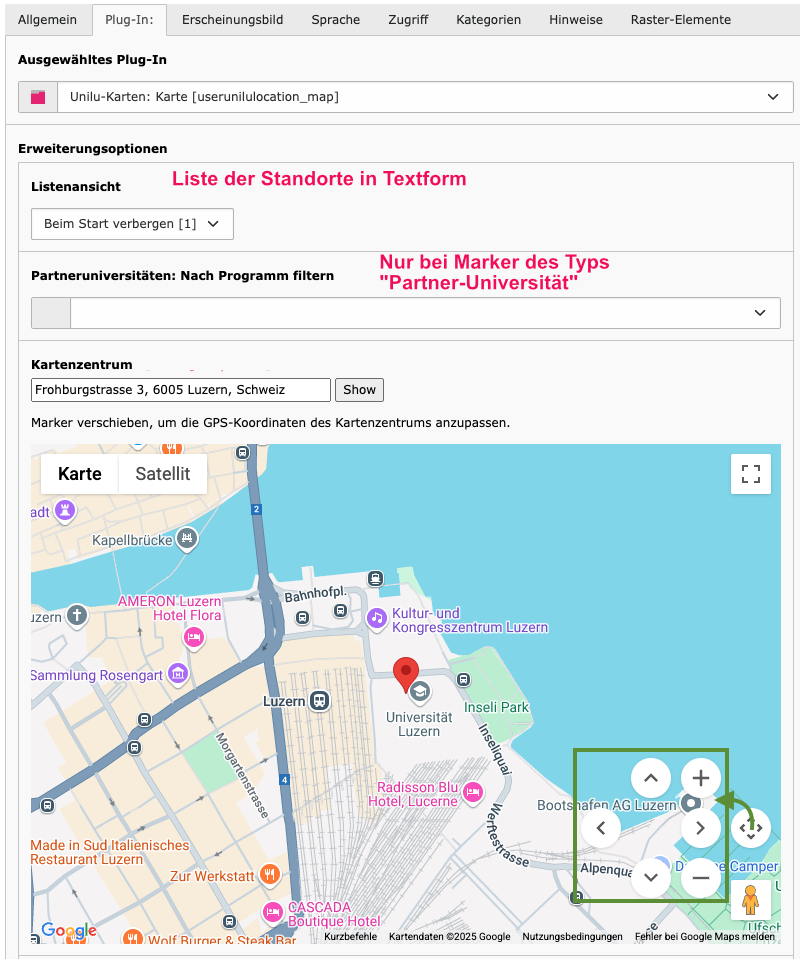Open the Kategorien tab
Screen dimensions: 800x959
(x=488, y=20)
